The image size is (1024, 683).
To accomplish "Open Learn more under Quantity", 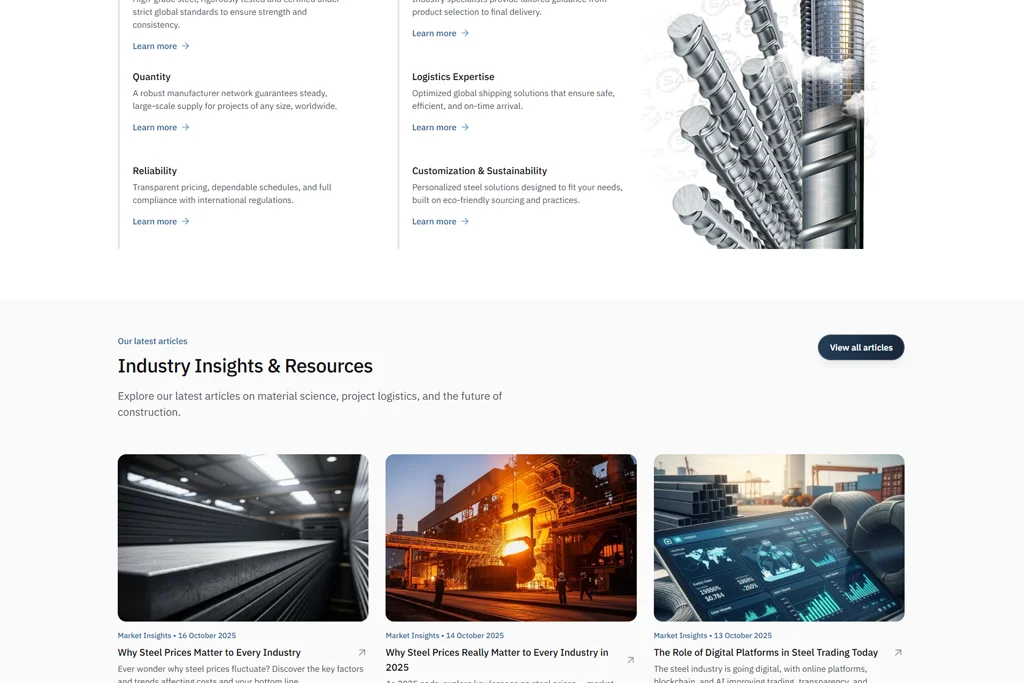I will point(161,127).
